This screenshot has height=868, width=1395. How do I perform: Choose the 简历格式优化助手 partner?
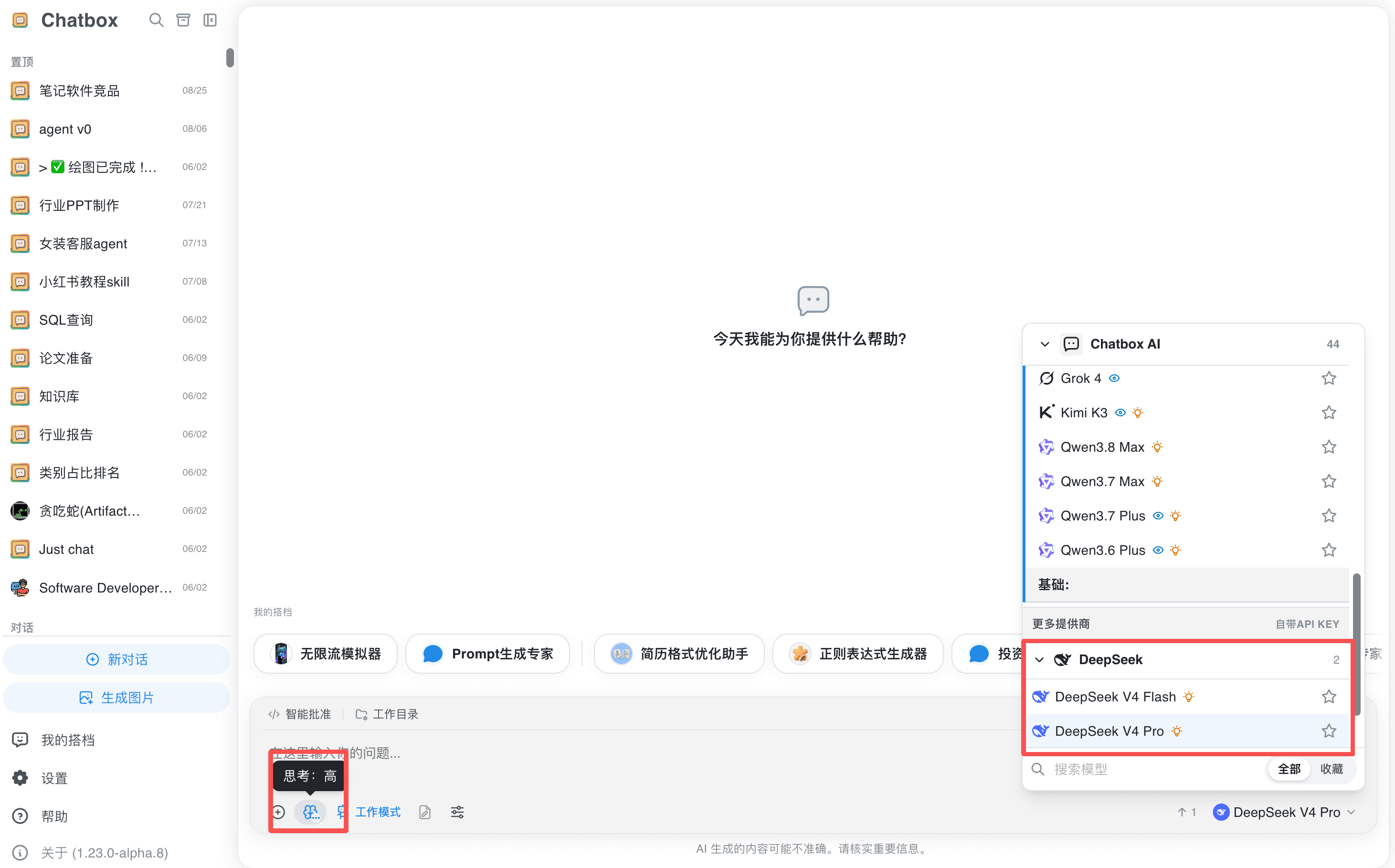coord(679,653)
